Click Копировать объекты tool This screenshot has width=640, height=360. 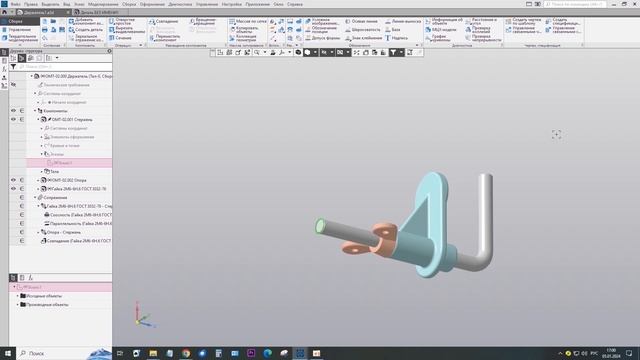(244, 30)
